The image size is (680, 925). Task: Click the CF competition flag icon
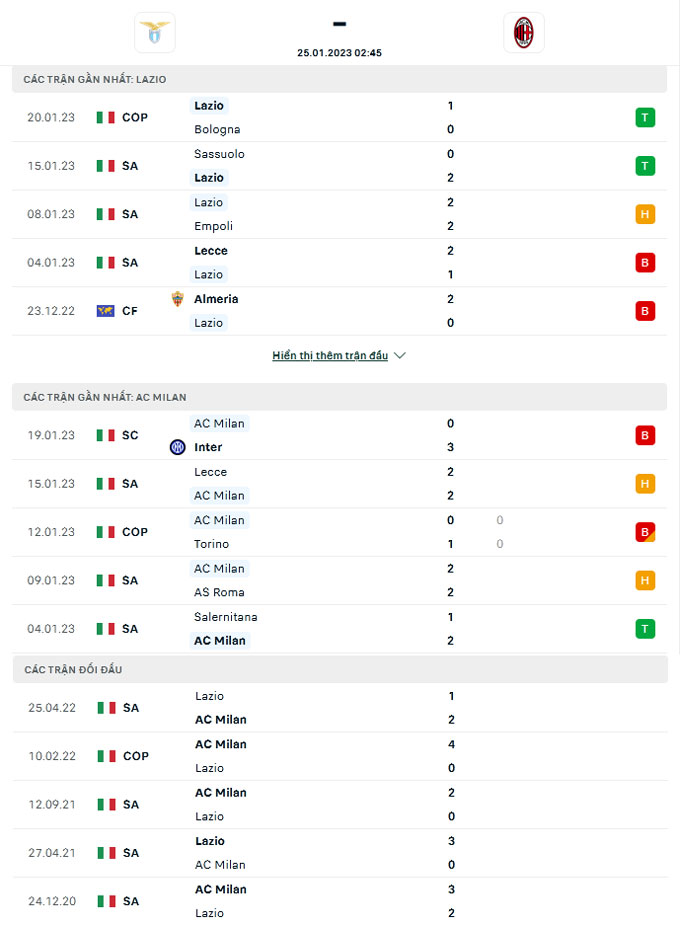105,311
